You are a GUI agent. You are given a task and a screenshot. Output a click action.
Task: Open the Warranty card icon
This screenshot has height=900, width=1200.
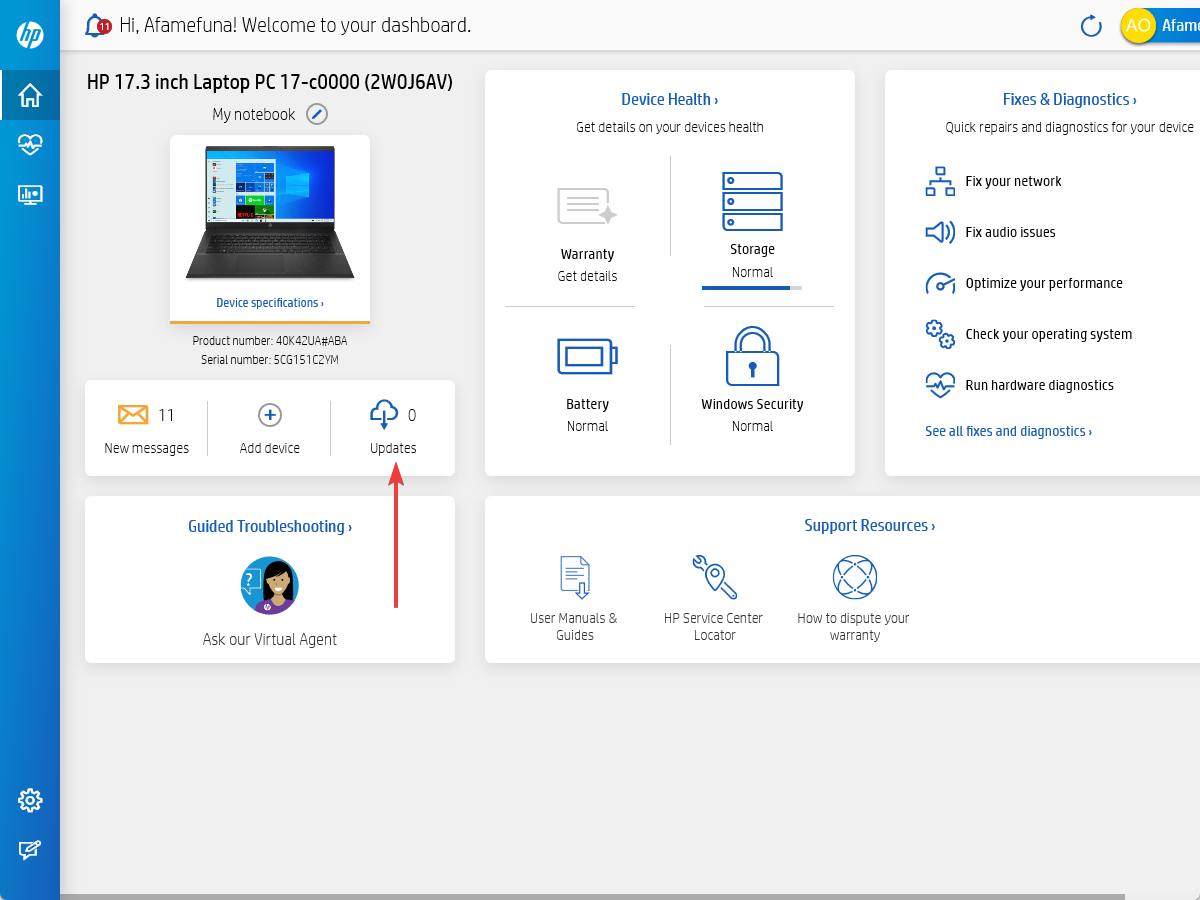[587, 207]
